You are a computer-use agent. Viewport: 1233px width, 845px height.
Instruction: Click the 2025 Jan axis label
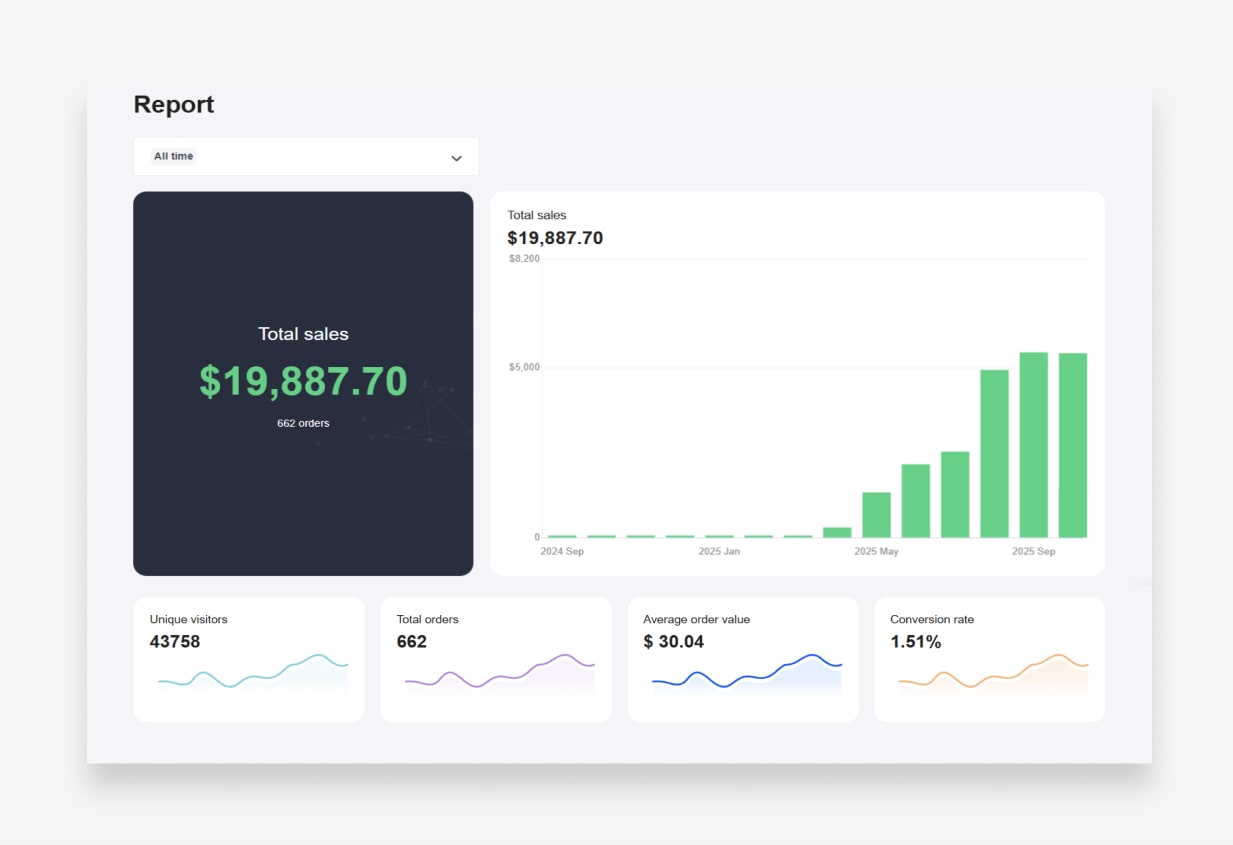[x=719, y=551]
